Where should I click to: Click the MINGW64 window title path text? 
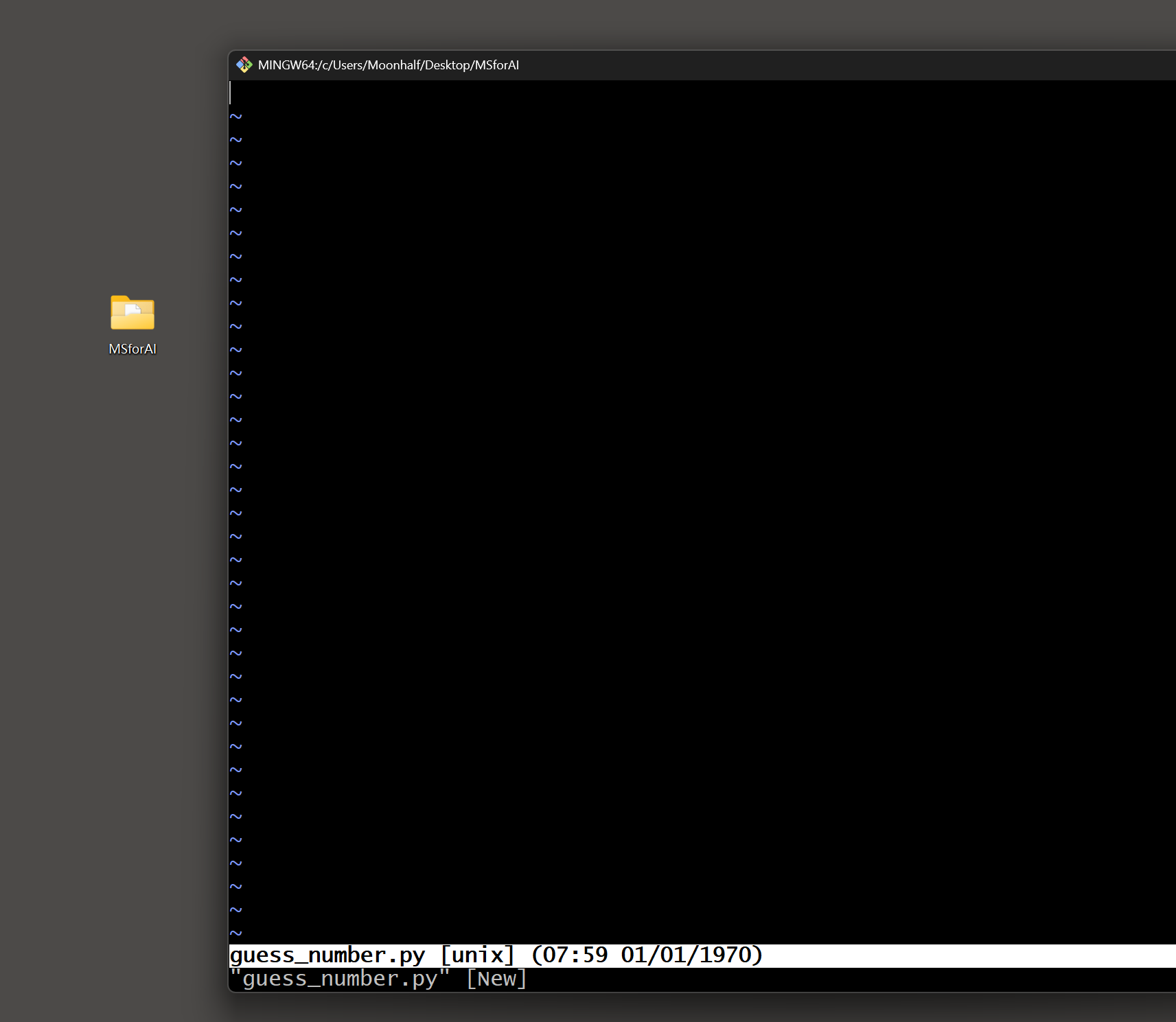click(x=389, y=65)
